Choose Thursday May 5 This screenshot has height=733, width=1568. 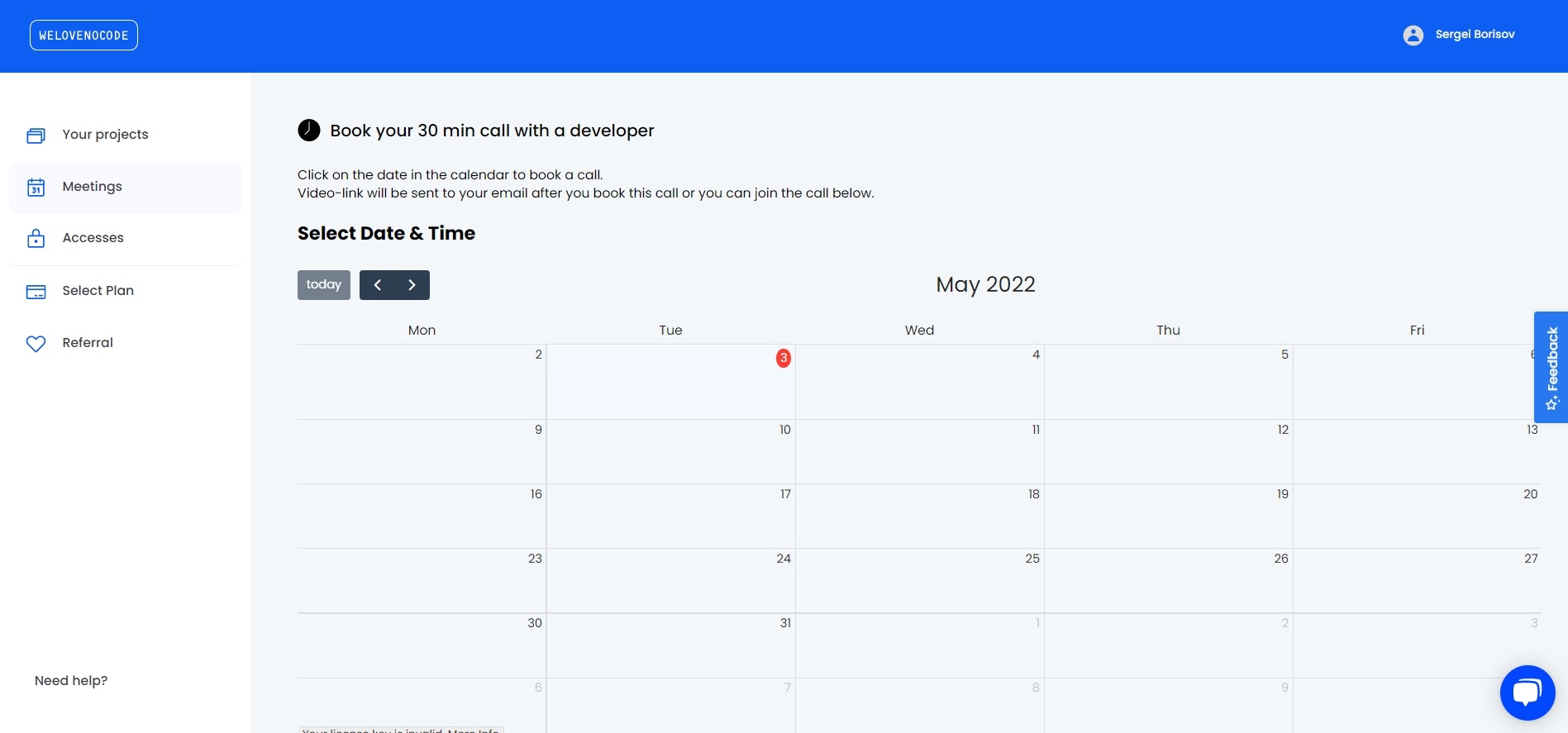click(x=1169, y=382)
